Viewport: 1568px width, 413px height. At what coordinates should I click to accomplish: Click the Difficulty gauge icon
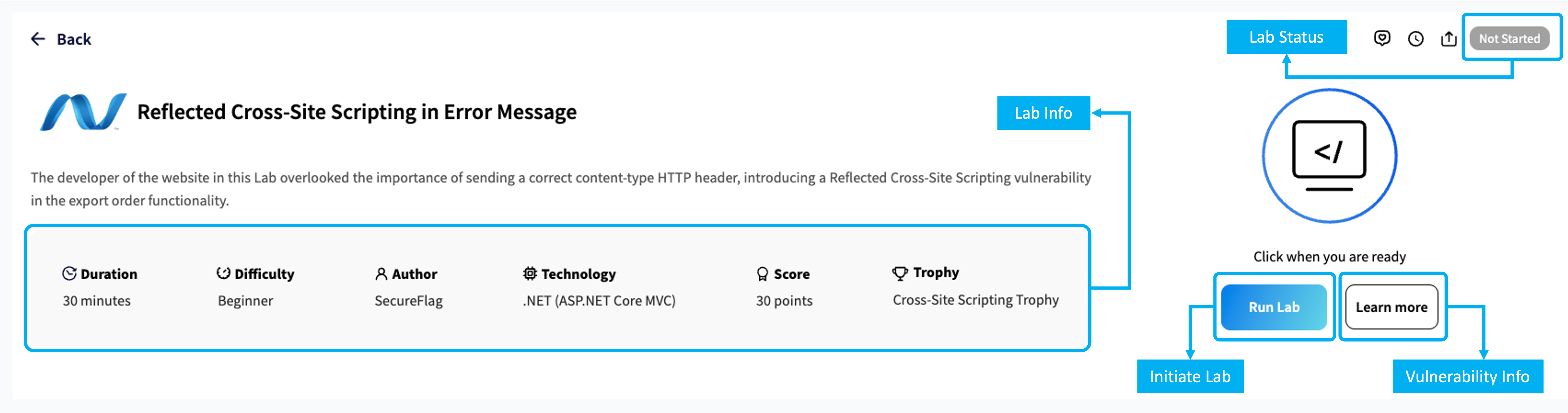223,273
